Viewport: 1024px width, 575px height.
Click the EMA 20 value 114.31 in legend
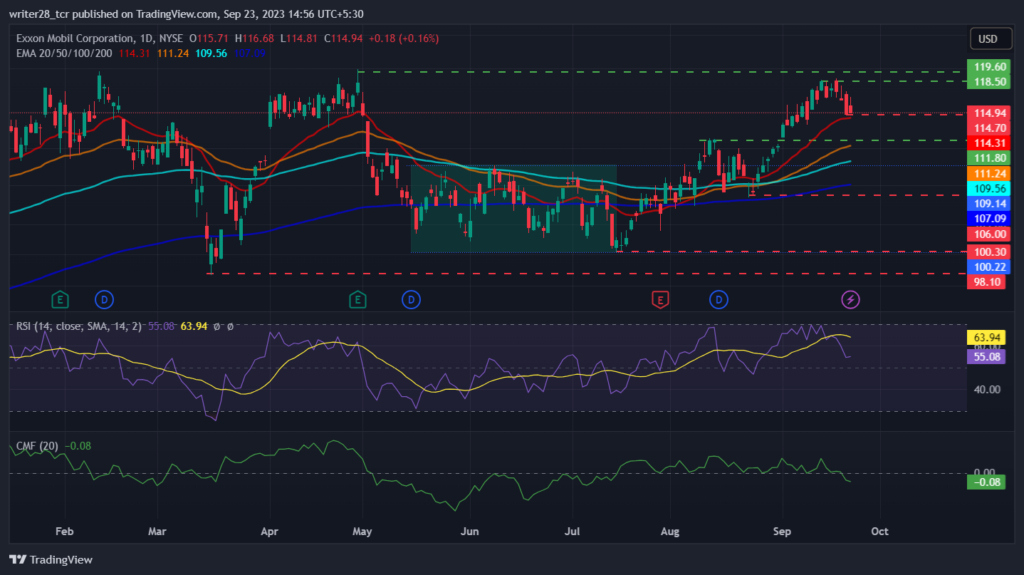135,54
